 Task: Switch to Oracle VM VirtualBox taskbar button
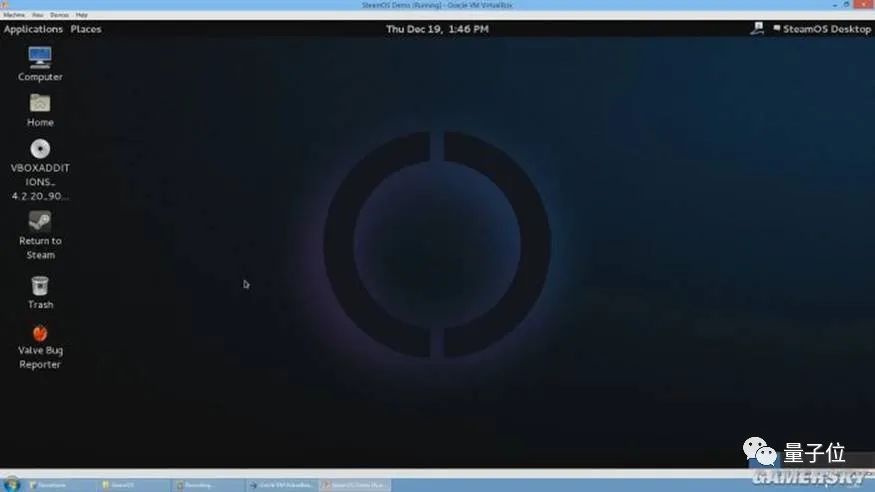click(x=281, y=485)
